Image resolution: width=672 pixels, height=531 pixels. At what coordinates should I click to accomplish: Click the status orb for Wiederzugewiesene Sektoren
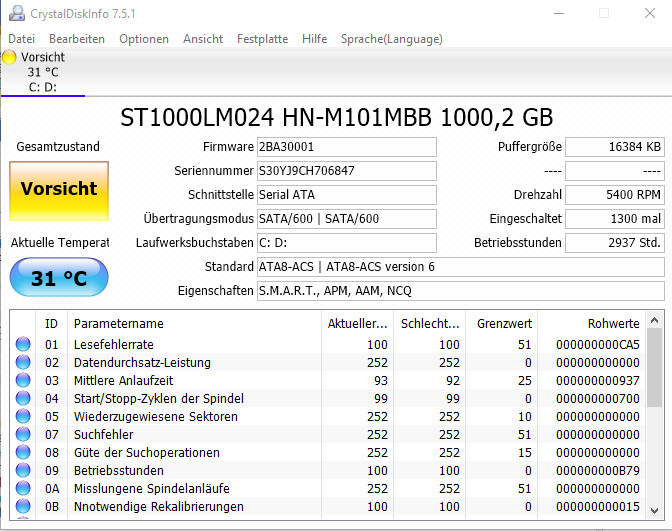[x=23, y=416]
